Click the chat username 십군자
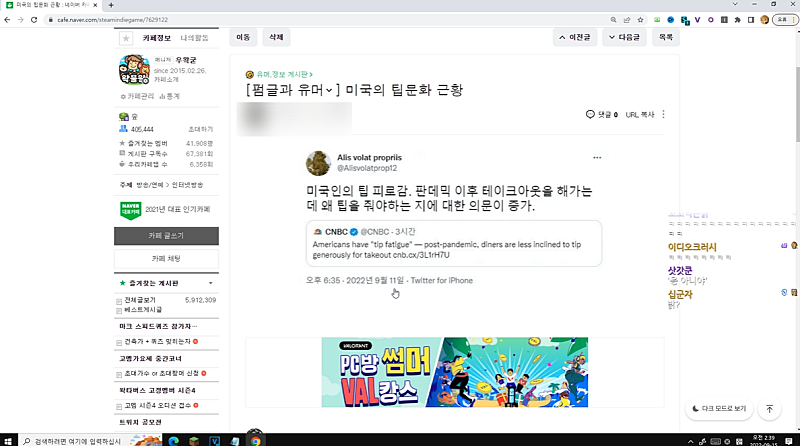The width and height of the screenshot is (800, 446). (680, 294)
